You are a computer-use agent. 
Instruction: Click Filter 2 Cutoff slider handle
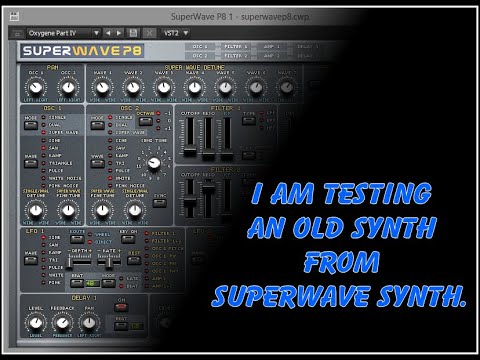point(190,202)
